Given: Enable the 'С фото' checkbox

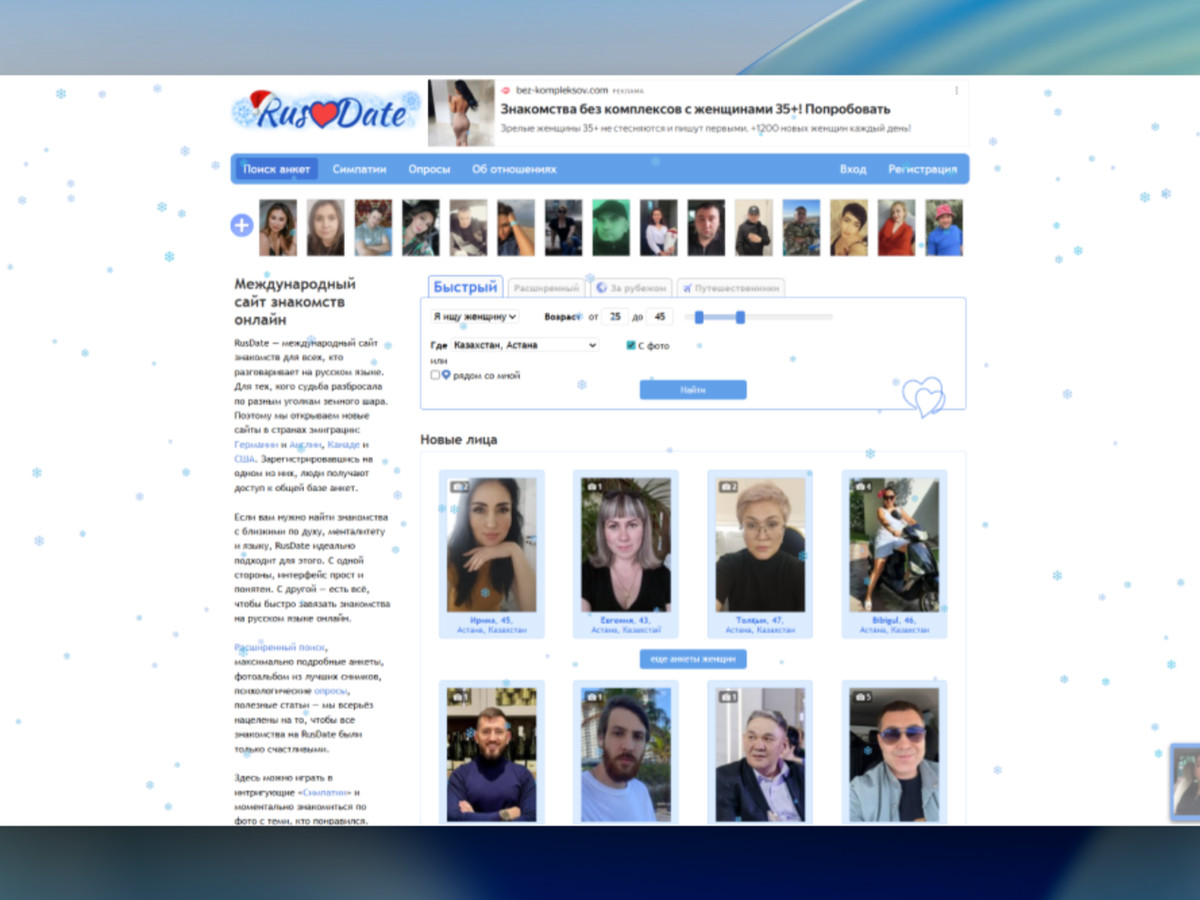Looking at the screenshot, I should point(631,345).
